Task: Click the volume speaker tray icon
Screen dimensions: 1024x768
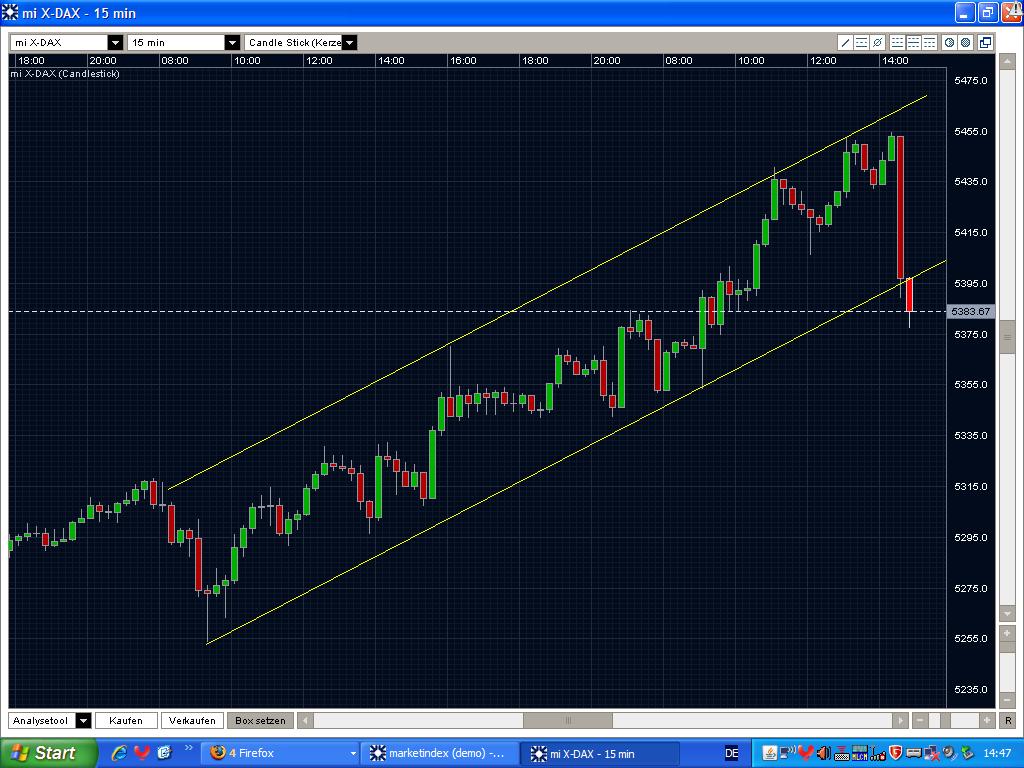Action: 824,753
